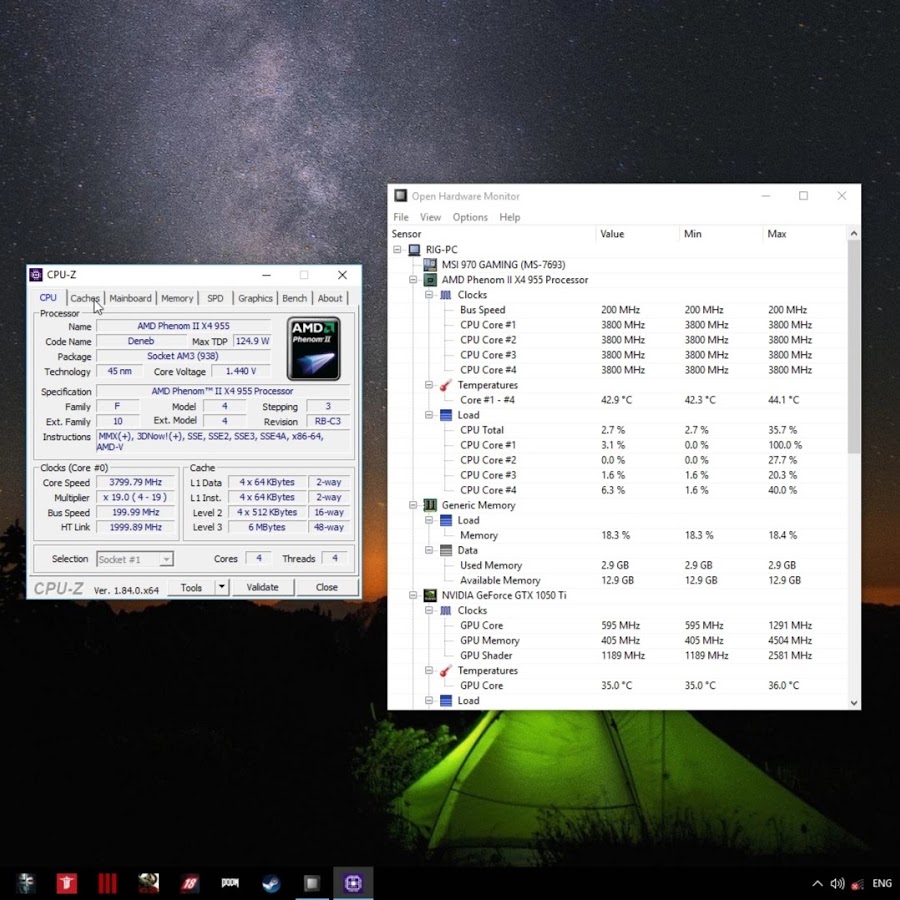Collapse the CPU Clocks node
The image size is (900, 900).
tap(429, 295)
